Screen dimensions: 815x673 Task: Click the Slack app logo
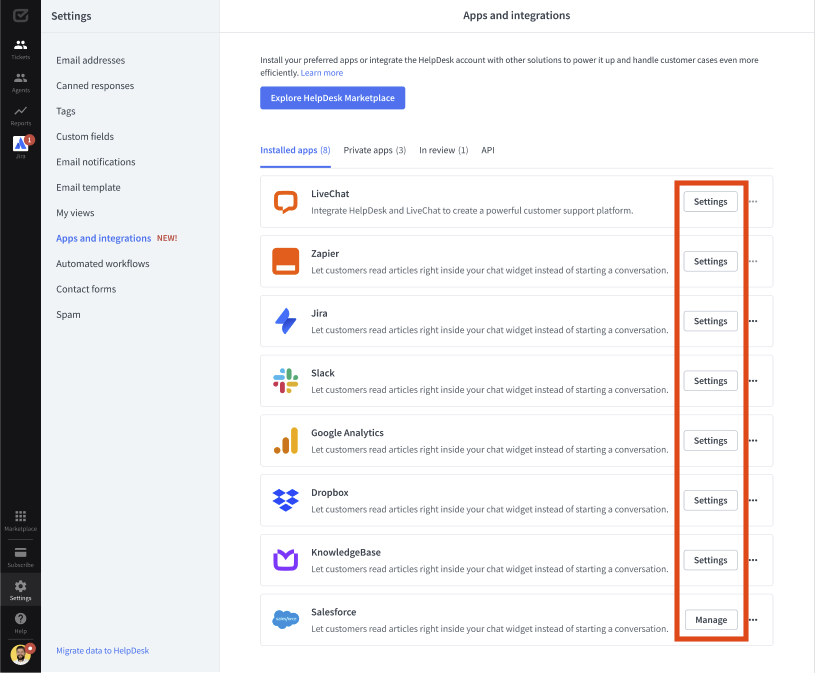(x=285, y=381)
